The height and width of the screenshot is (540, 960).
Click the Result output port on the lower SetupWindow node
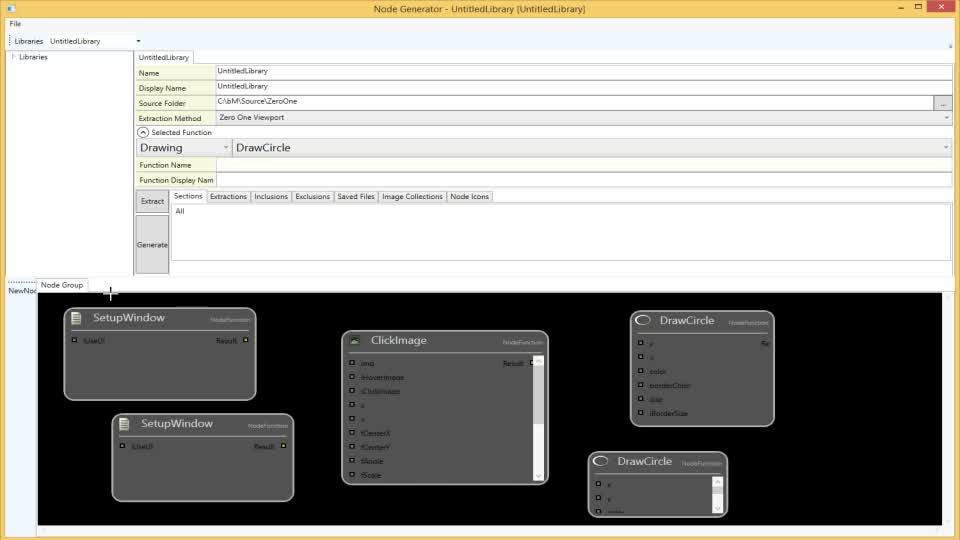pyautogui.click(x=283, y=446)
